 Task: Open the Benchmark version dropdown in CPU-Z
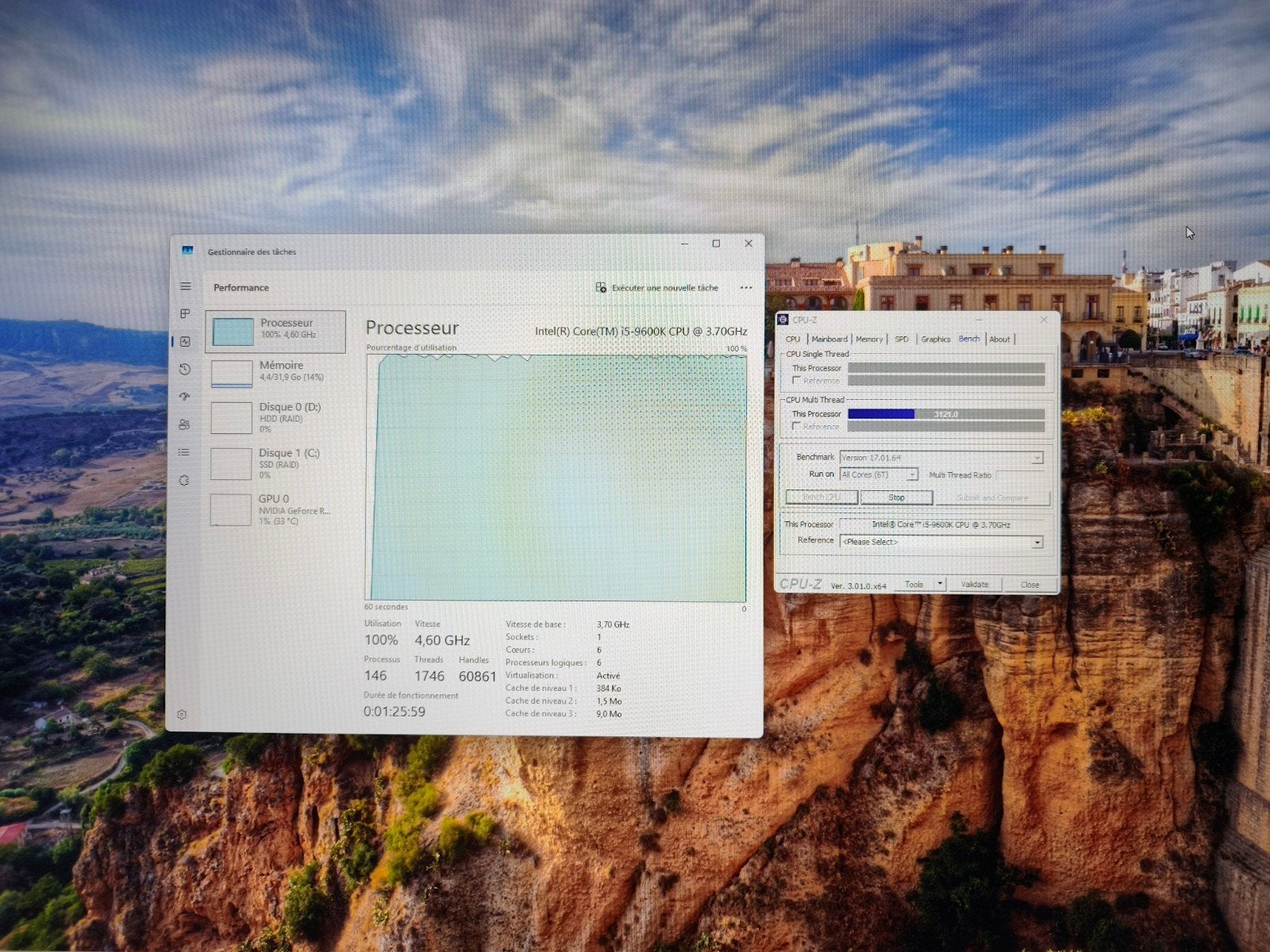941,458
